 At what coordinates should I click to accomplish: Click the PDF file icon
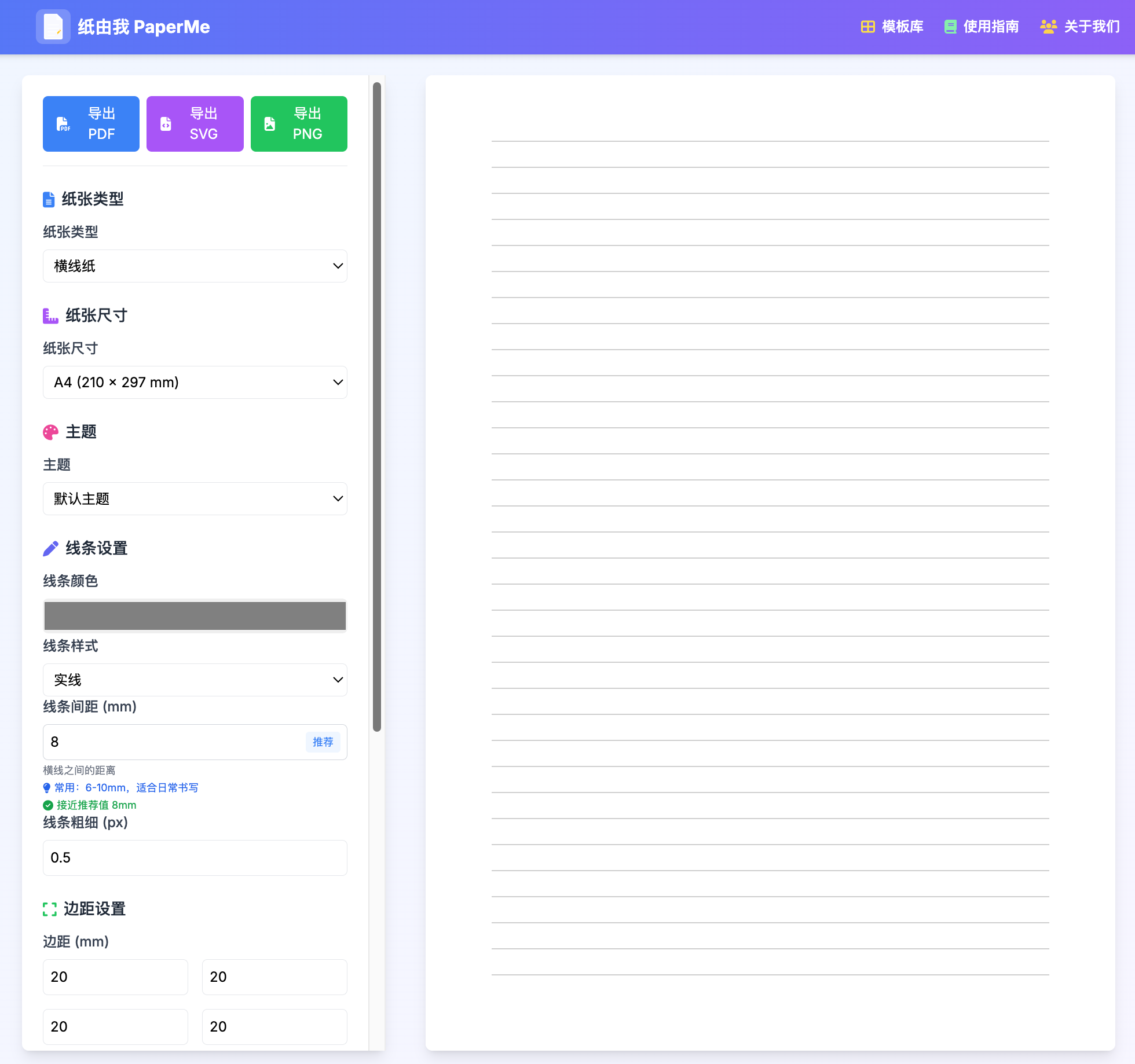coord(63,124)
